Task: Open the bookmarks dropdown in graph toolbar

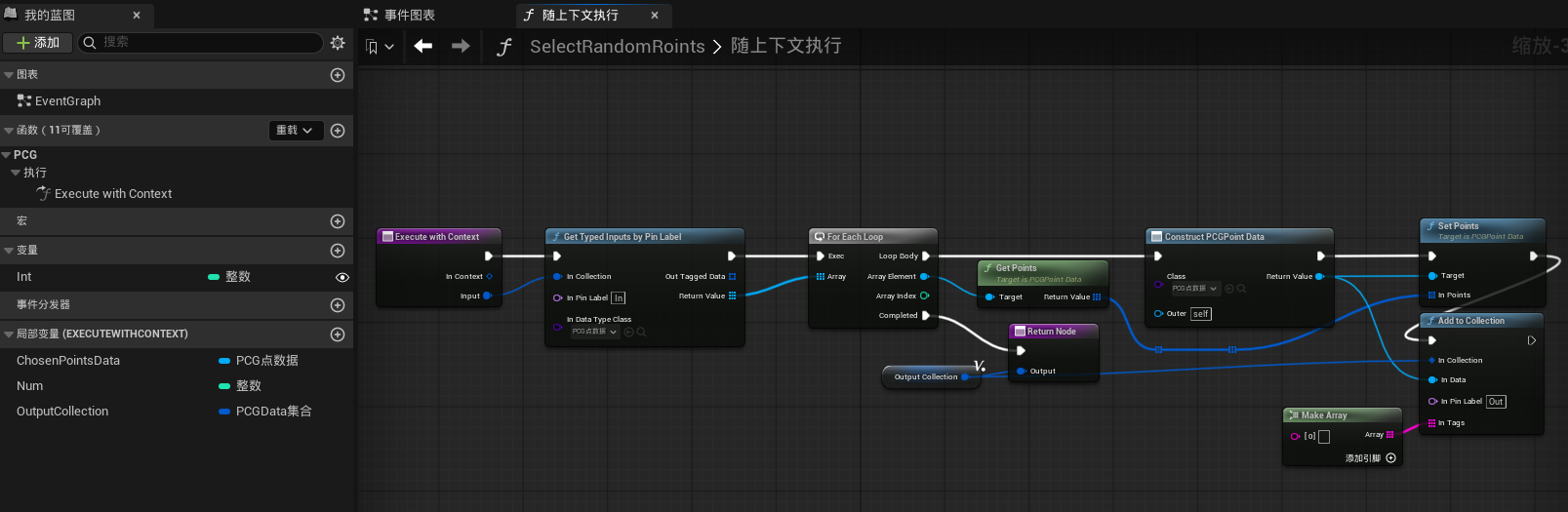Action: pos(380,47)
